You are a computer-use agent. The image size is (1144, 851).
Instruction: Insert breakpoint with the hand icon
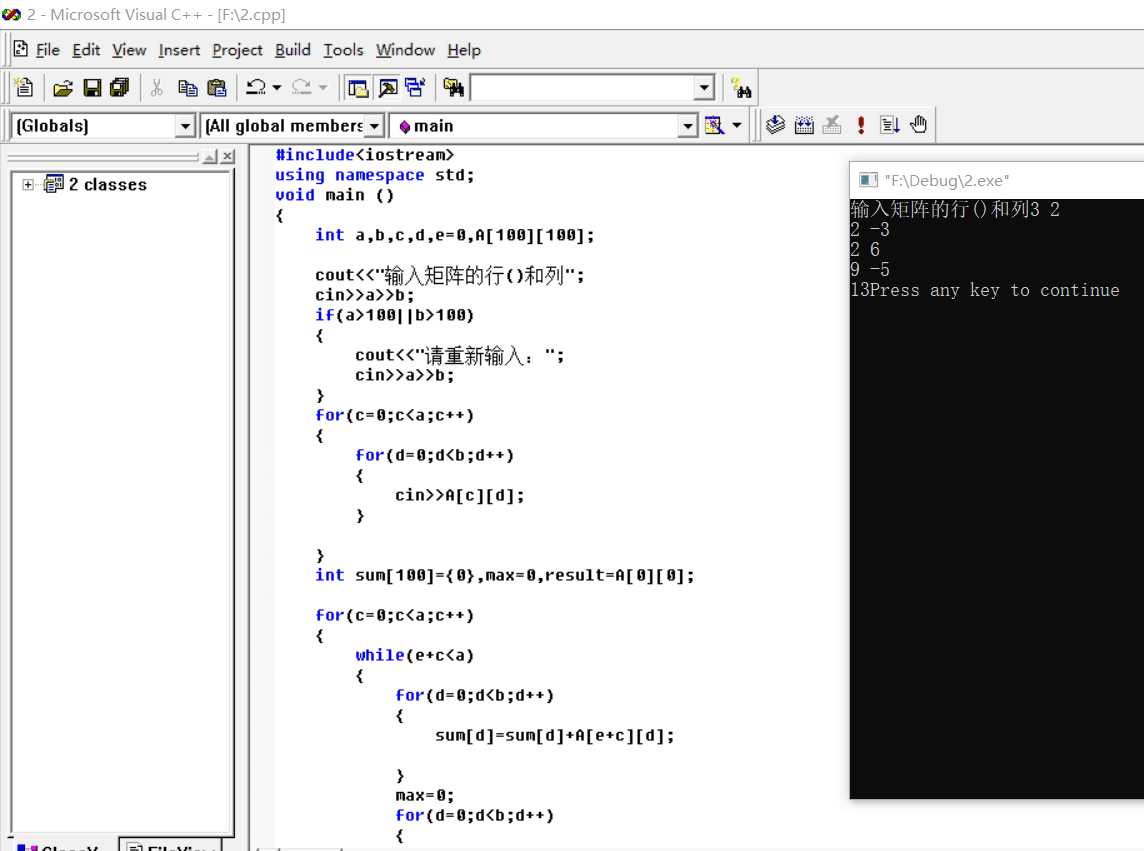[918, 125]
